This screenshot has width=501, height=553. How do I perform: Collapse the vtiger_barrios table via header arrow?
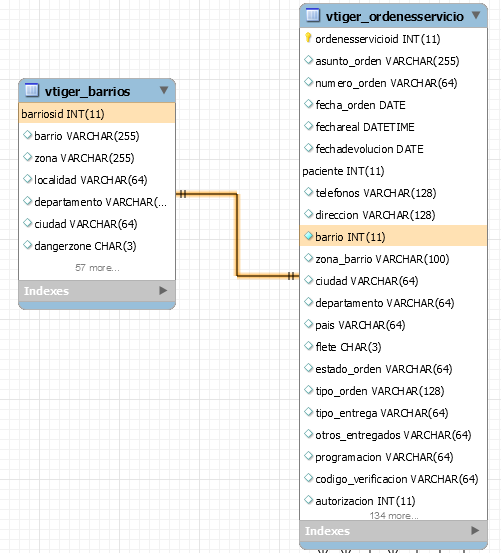[x=164, y=90]
